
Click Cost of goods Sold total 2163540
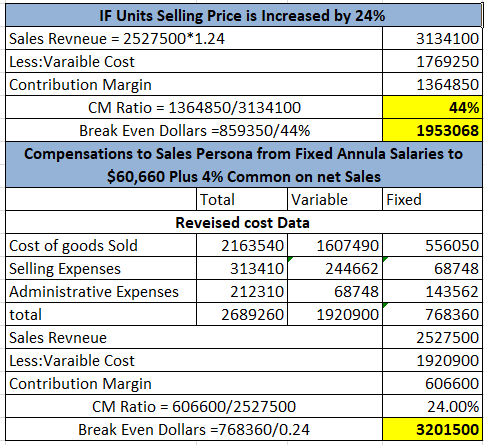click(242, 245)
